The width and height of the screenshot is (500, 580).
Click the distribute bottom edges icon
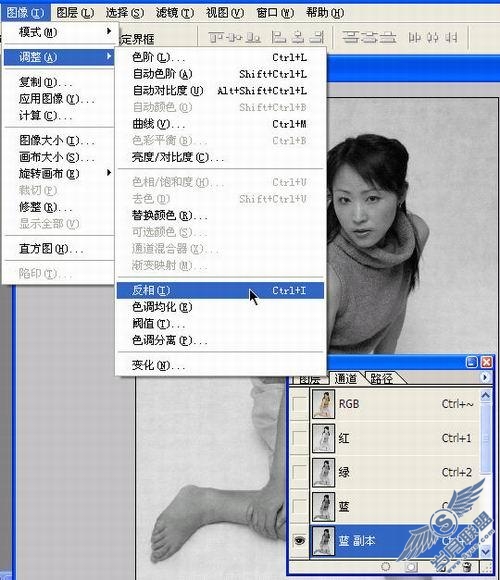click(x=387, y=37)
